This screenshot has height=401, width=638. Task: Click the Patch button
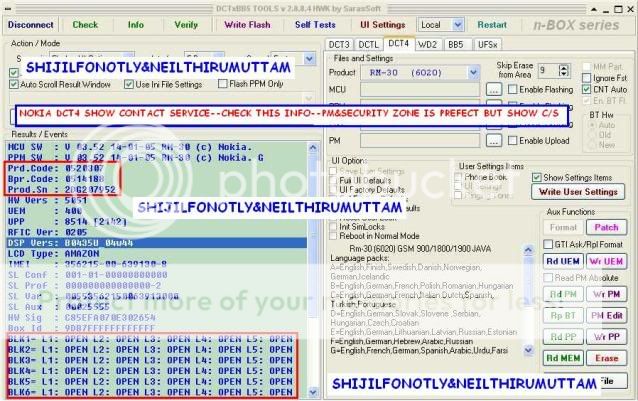click(606, 227)
